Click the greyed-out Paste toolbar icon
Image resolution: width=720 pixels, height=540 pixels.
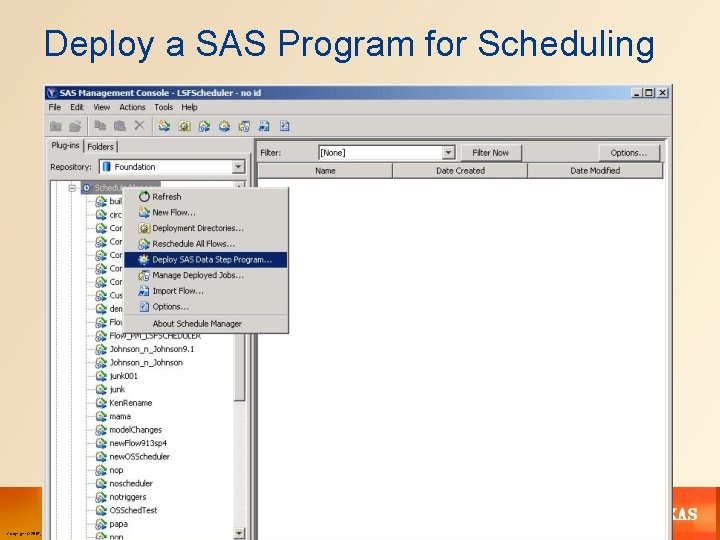tap(120, 125)
